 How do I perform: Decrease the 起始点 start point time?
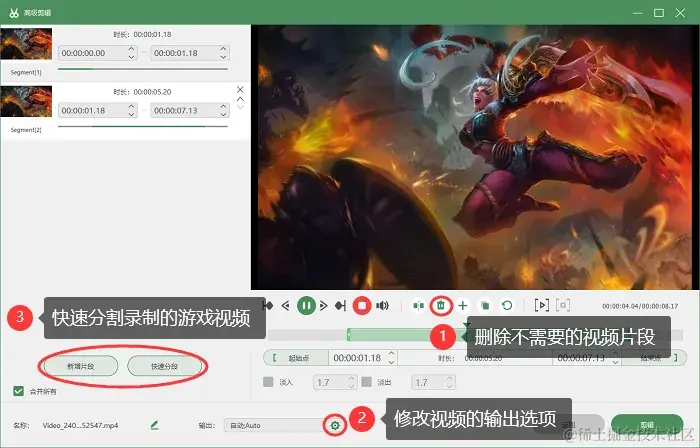(x=392, y=362)
